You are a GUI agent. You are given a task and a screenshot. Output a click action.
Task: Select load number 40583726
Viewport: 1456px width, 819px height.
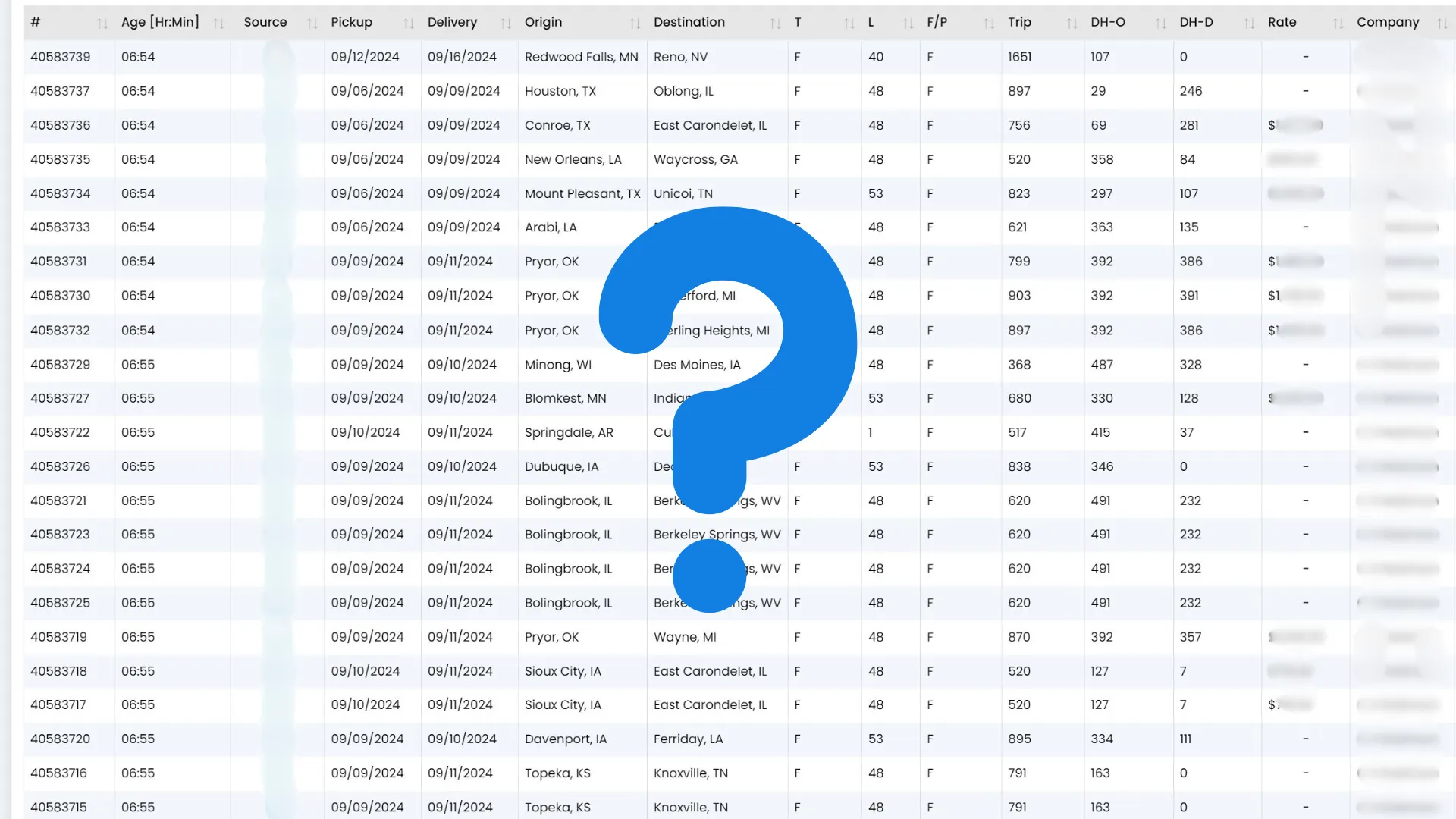point(60,466)
